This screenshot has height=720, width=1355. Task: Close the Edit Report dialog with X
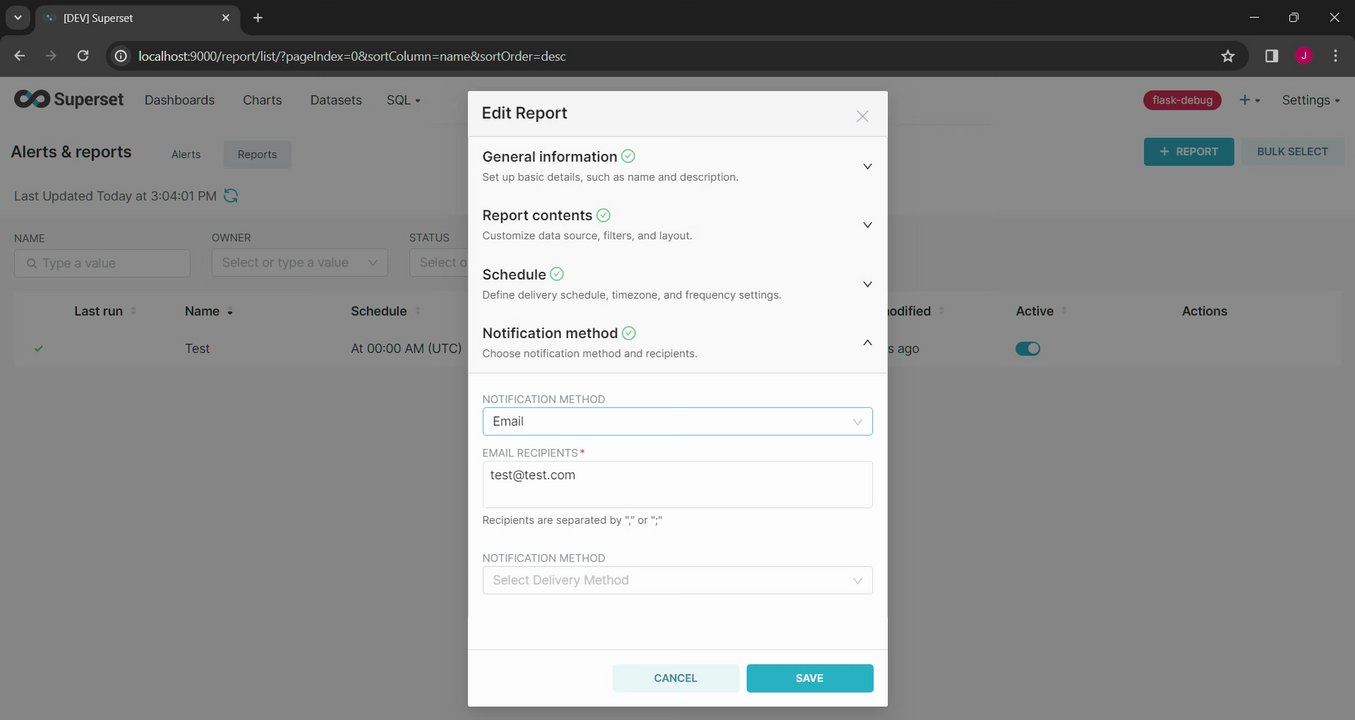click(862, 116)
